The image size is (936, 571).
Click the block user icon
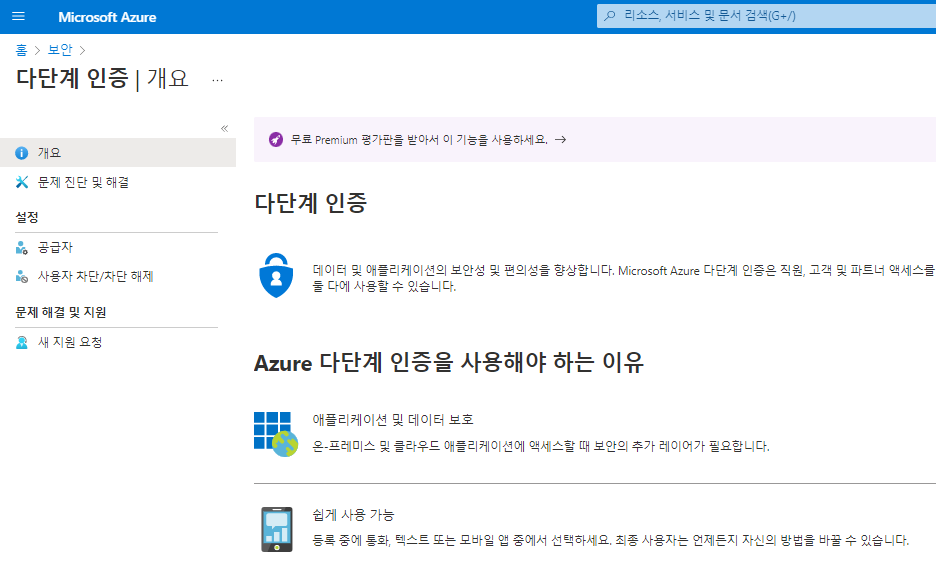[21, 276]
